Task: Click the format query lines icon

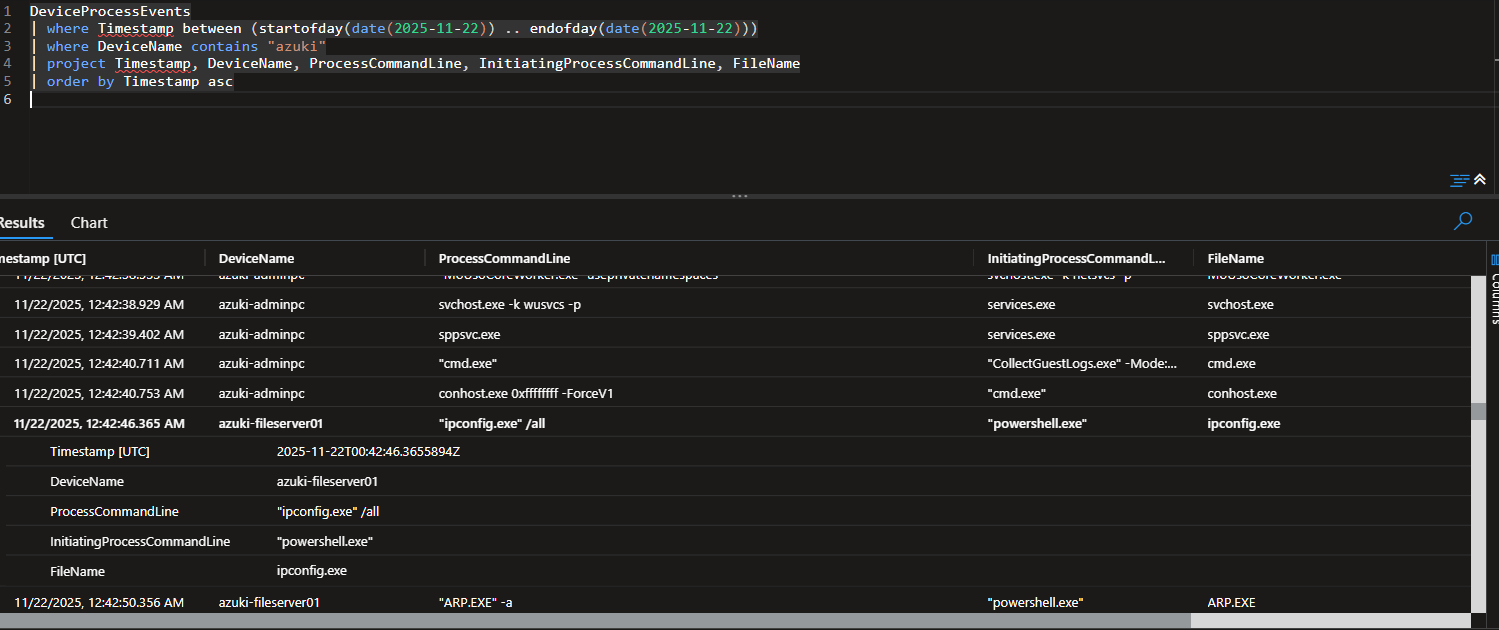Action: pos(1460,180)
